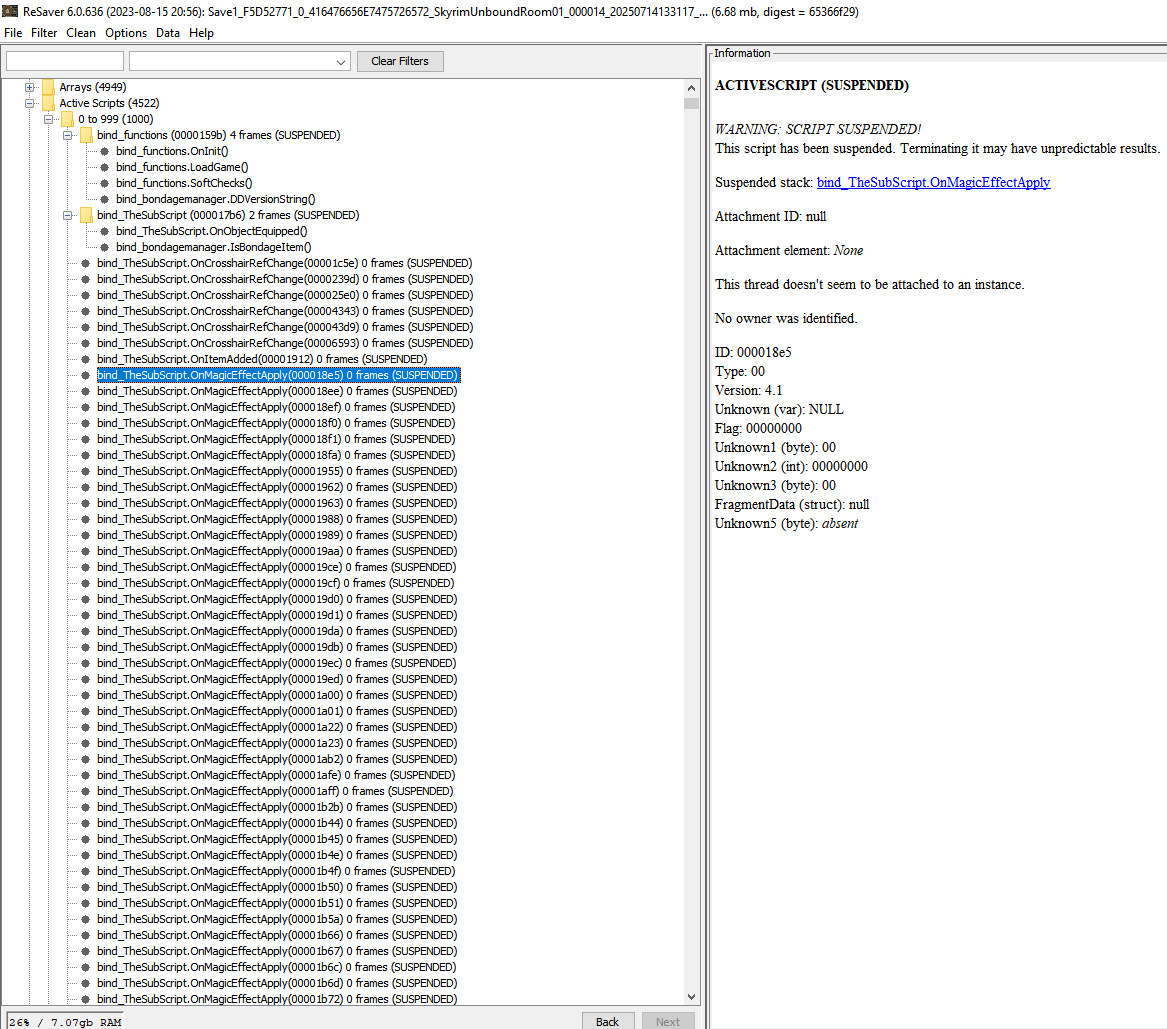
Task: Click the ReSaver app icon in title bar
Action: [x=10, y=11]
